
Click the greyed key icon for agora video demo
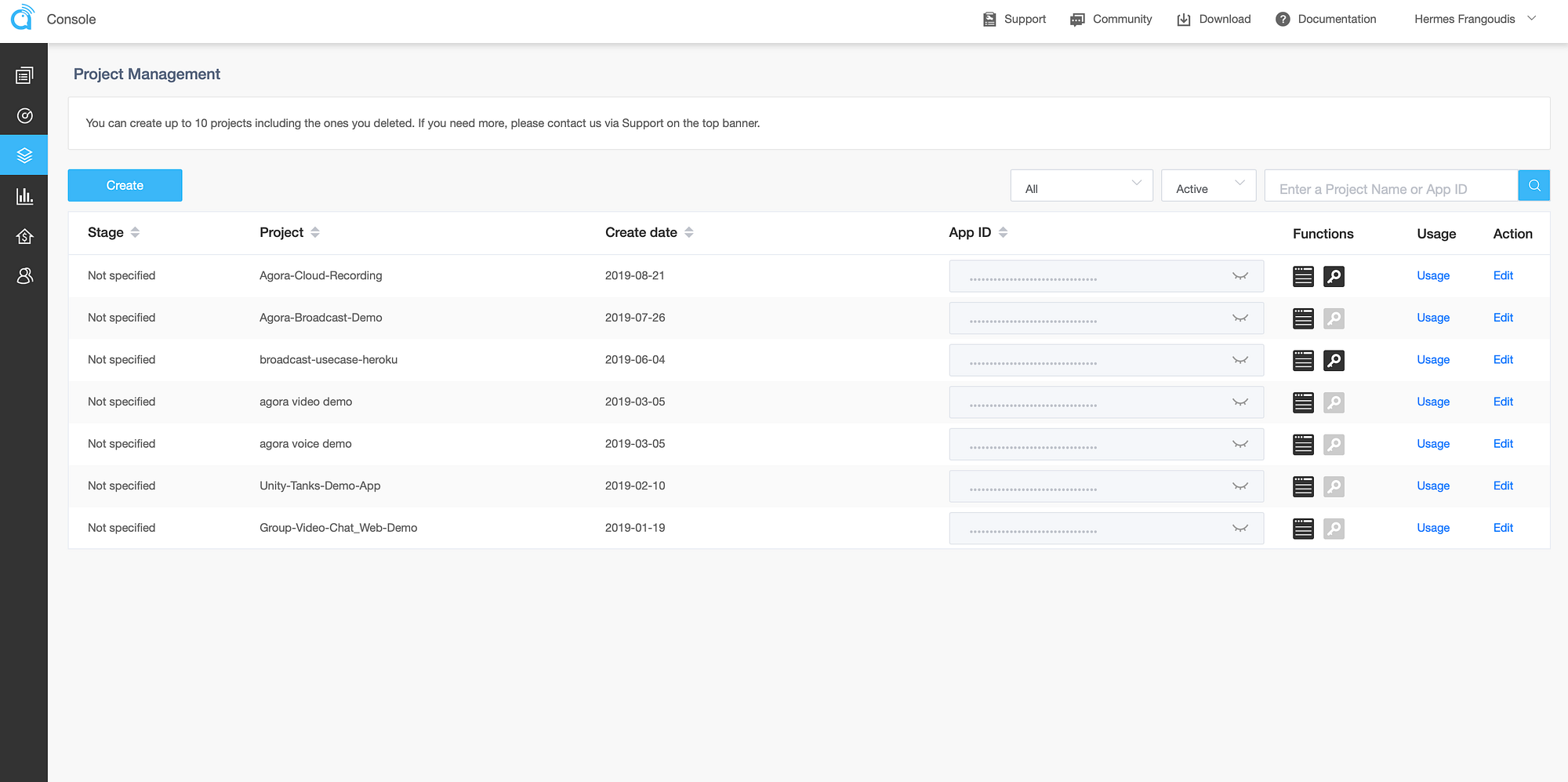point(1334,402)
